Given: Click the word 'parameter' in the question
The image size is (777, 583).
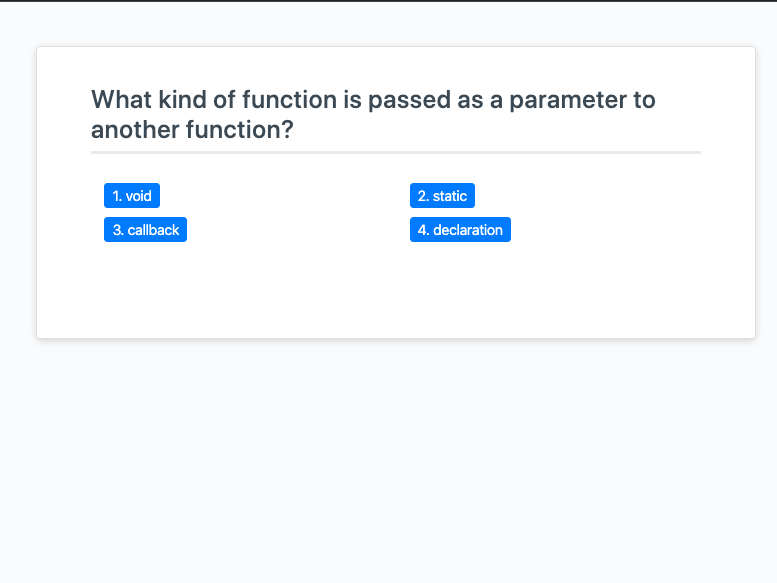Looking at the screenshot, I should [x=568, y=101].
